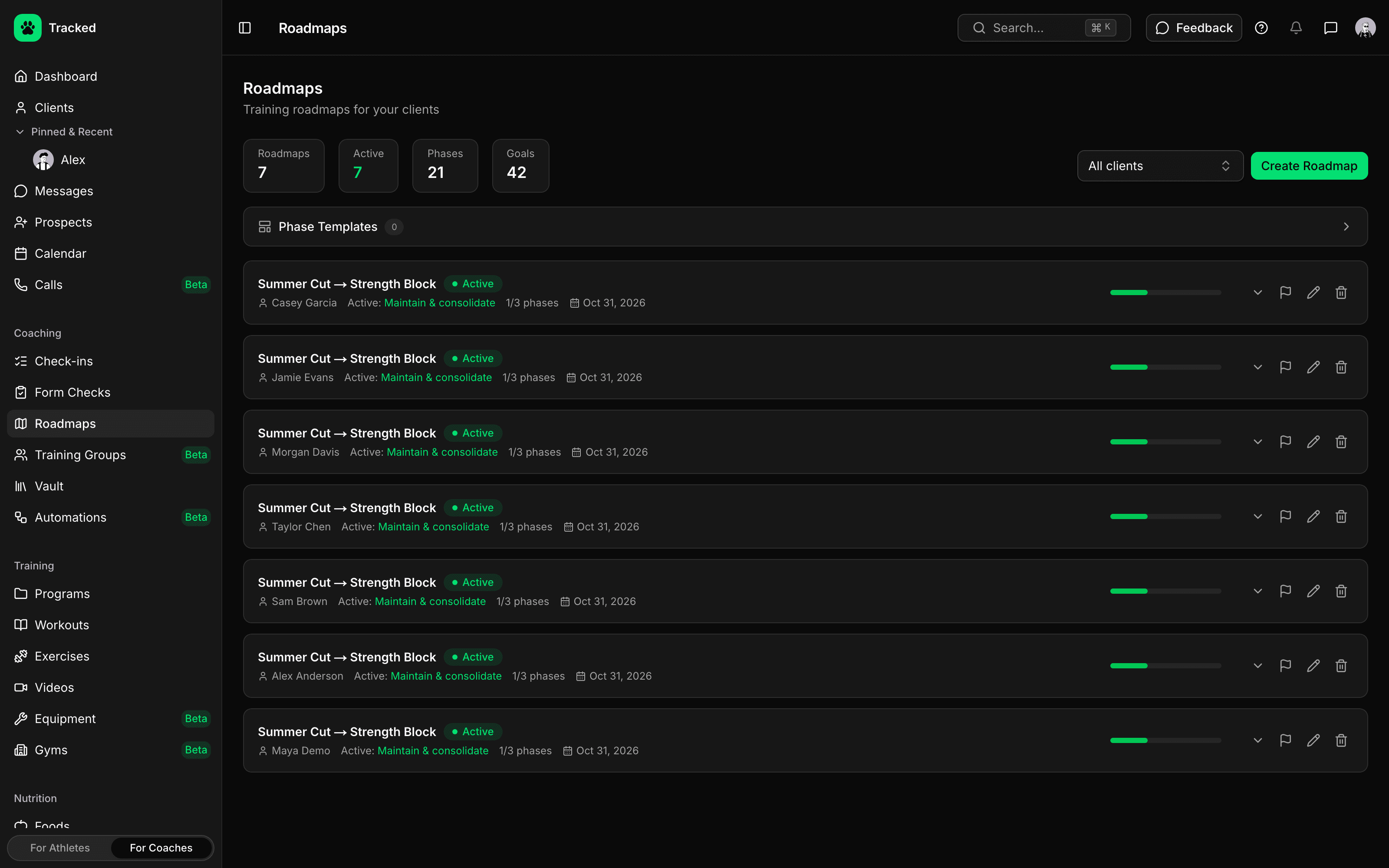
Task: Click flag icon for Morgan Davis roadmap
Action: (x=1285, y=442)
